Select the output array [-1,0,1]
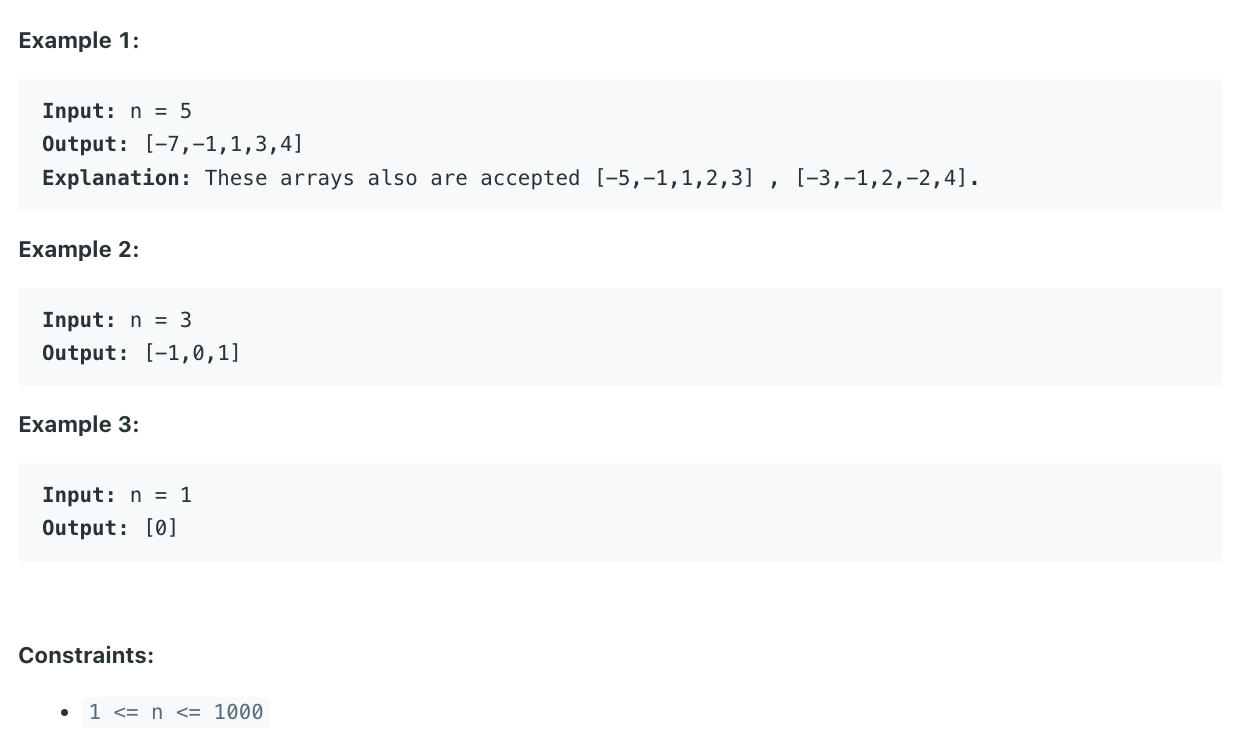 click(193, 353)
